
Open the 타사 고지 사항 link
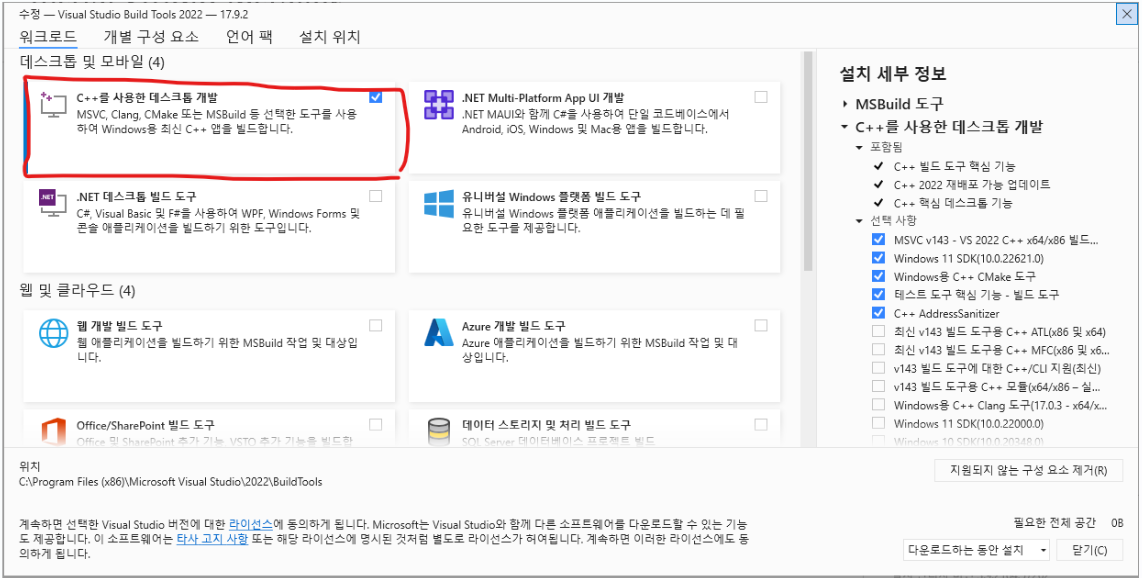tap(212, 539)
